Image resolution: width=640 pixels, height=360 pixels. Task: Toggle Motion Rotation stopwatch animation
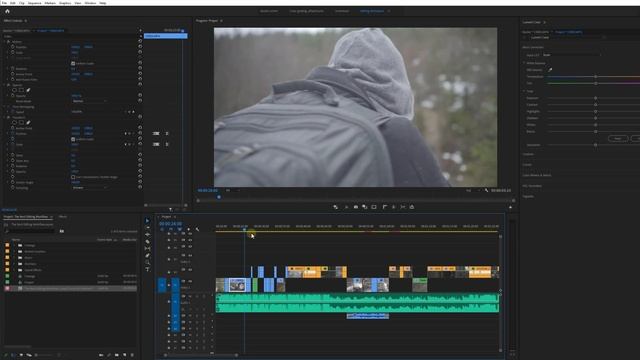pyautogui.click(x=13, y=69)
